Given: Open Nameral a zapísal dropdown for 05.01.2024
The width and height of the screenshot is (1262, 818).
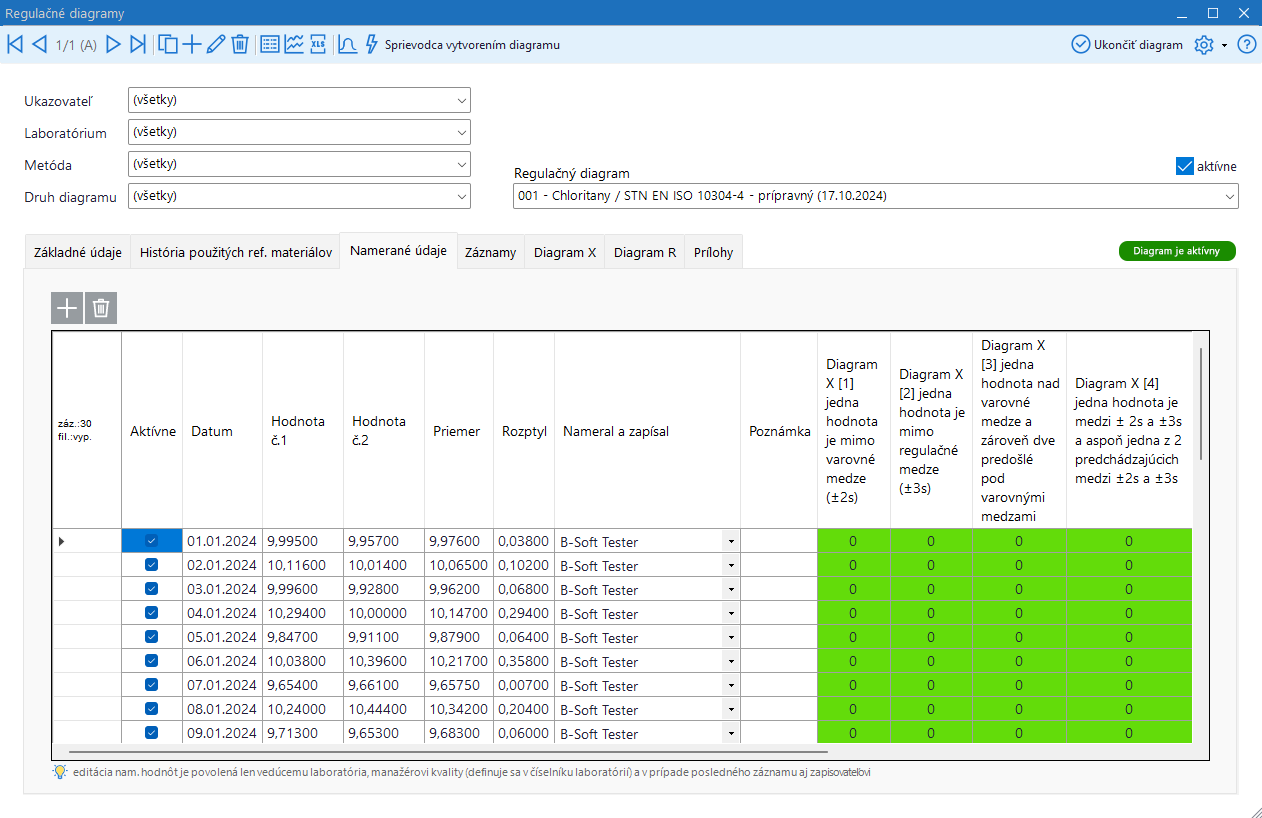Looking at the screenshot, I should [x=731, y=638].
